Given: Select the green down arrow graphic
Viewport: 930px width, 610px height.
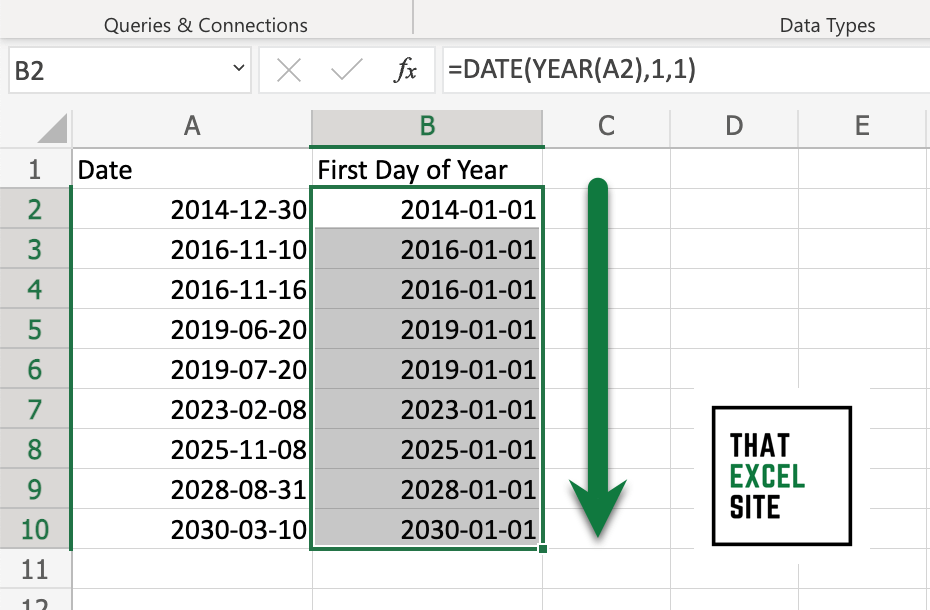Looking at the screenshot, I should (597, 360).
